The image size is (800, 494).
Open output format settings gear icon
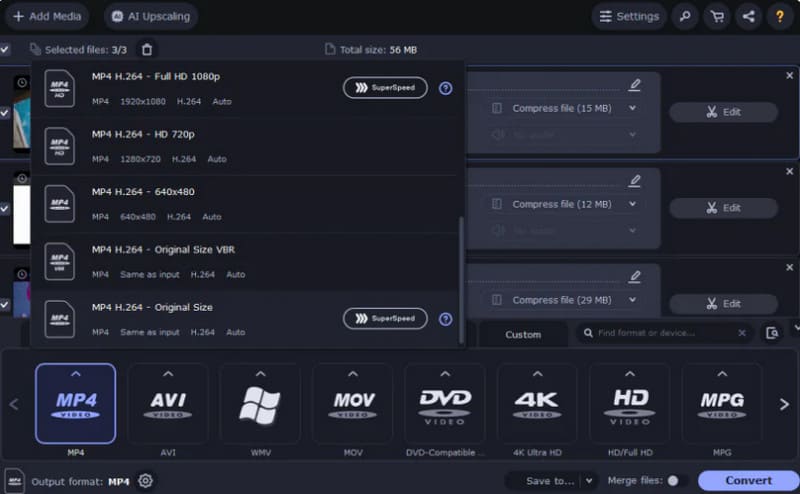[x=146, y=481]
